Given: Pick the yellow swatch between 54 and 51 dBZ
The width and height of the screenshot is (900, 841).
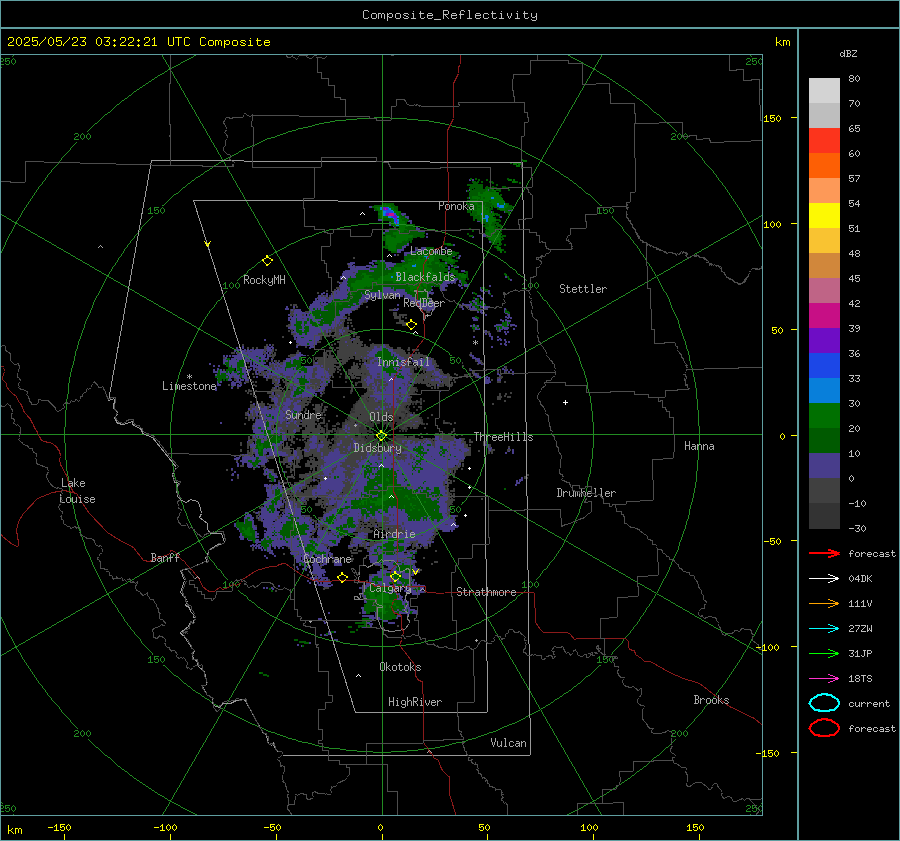Looking at the screenshot, I should (824, 216).
